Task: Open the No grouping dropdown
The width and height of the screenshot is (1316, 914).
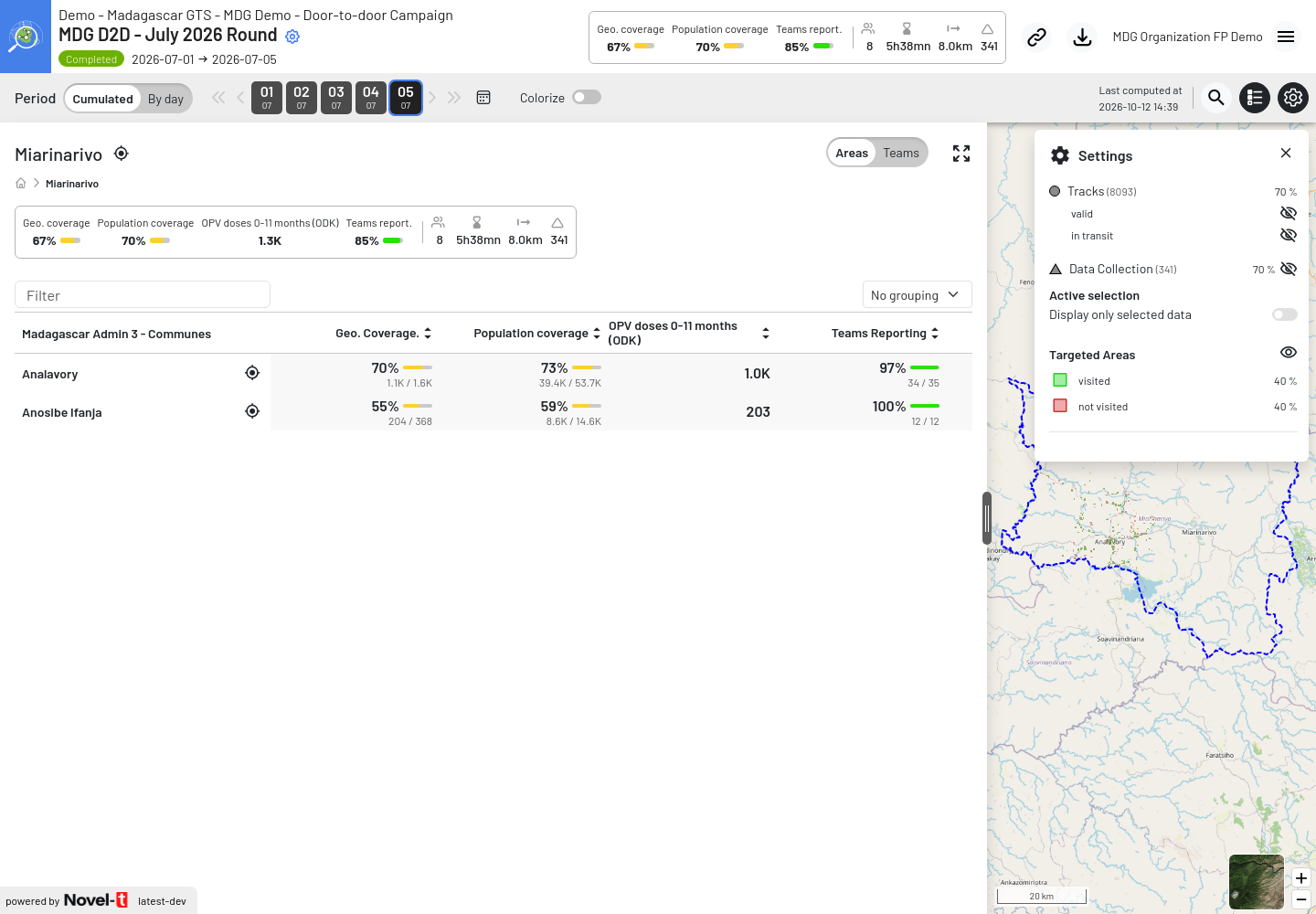Action: 918,295
